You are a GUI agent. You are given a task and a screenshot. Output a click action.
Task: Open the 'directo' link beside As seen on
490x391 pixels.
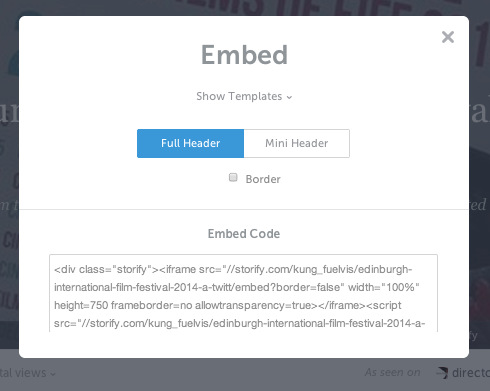(x=471, y=373)
